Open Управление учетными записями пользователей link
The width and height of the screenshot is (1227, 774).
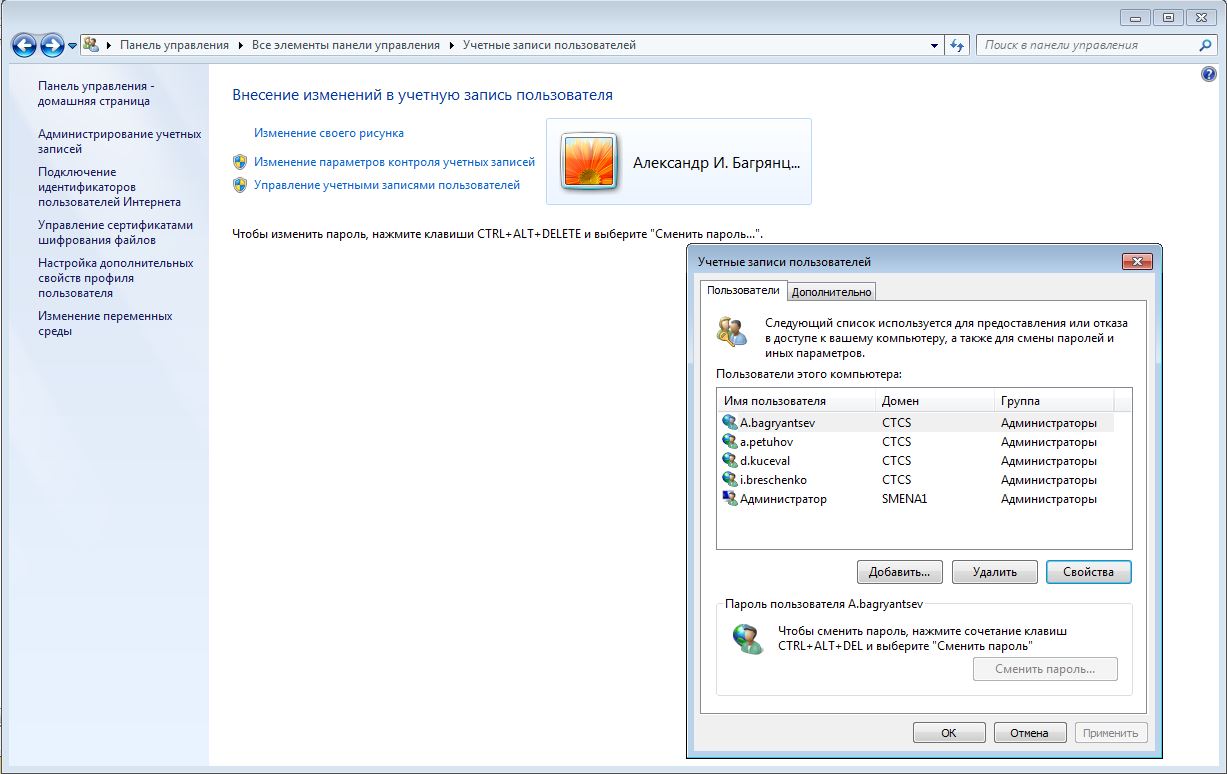click(387, 185)
